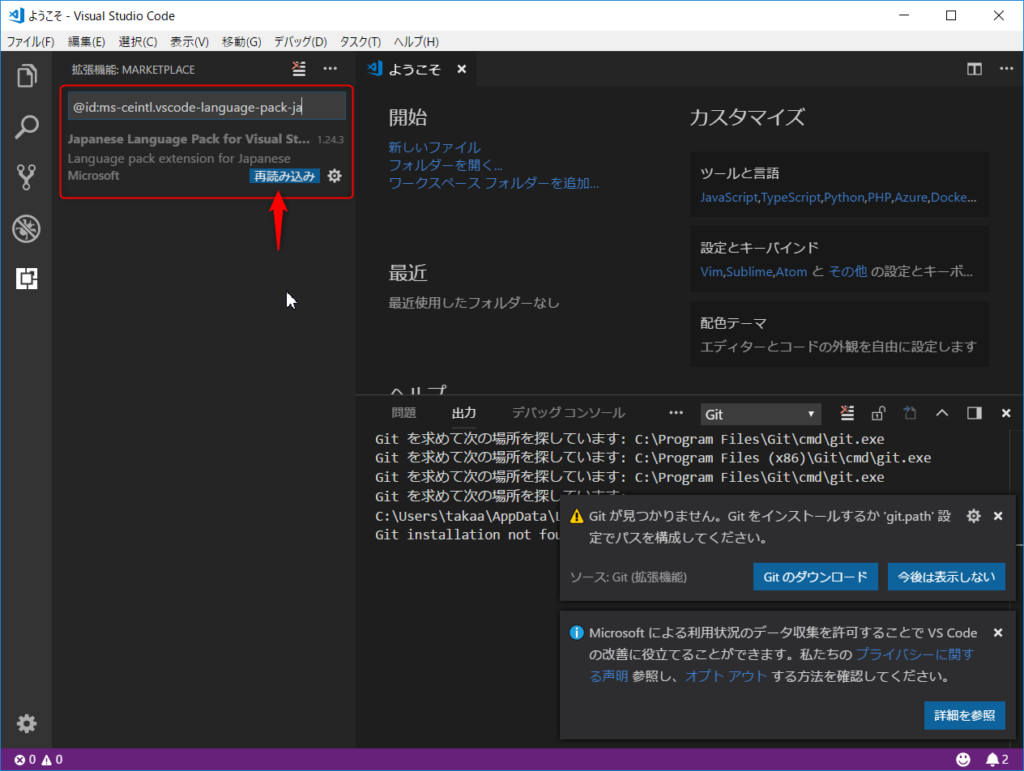Open the 編集(E) menu
Screen dimensions: 1024x771
point(86,42)
